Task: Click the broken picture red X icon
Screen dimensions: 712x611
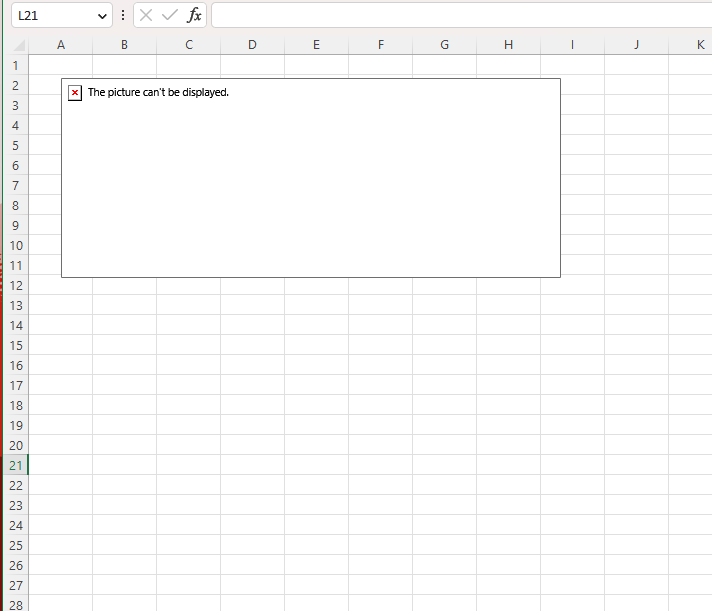Action: pyautogui.click(x=75, y=93)
